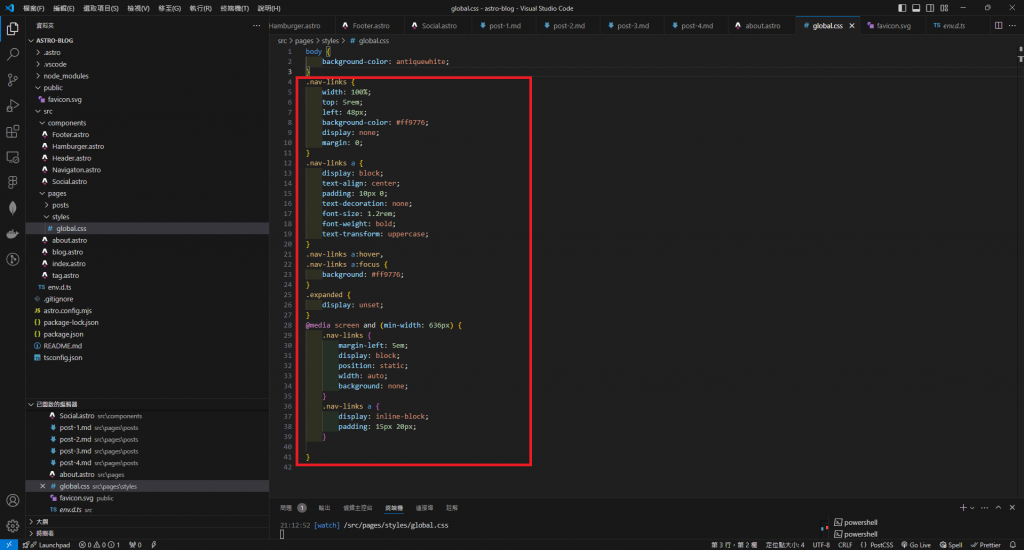
Task: Select the problems tab in bottom panel
Action: 293,508
